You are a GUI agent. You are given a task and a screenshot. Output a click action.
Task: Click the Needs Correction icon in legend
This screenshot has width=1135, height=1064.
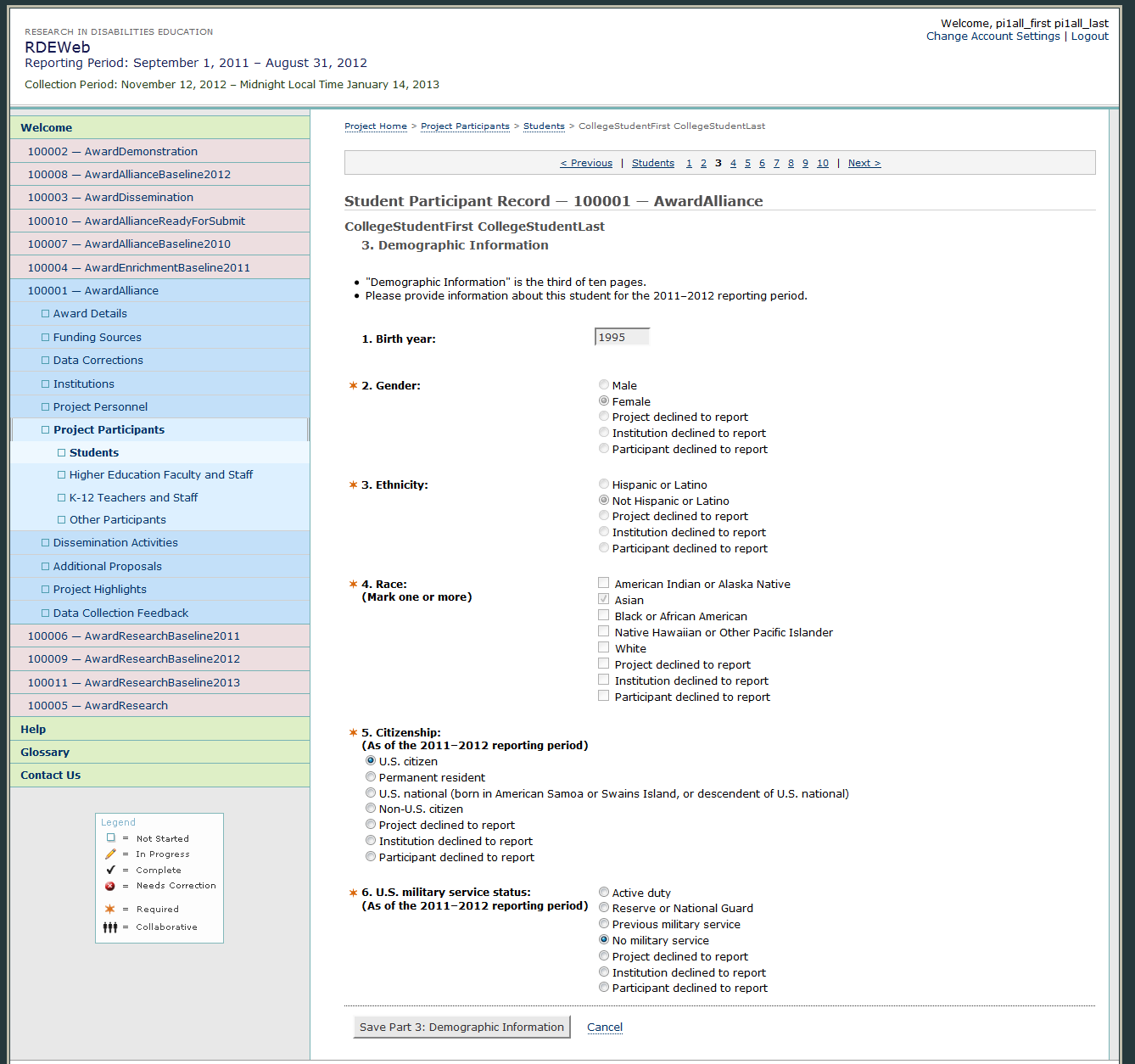(x=110, y=886)
